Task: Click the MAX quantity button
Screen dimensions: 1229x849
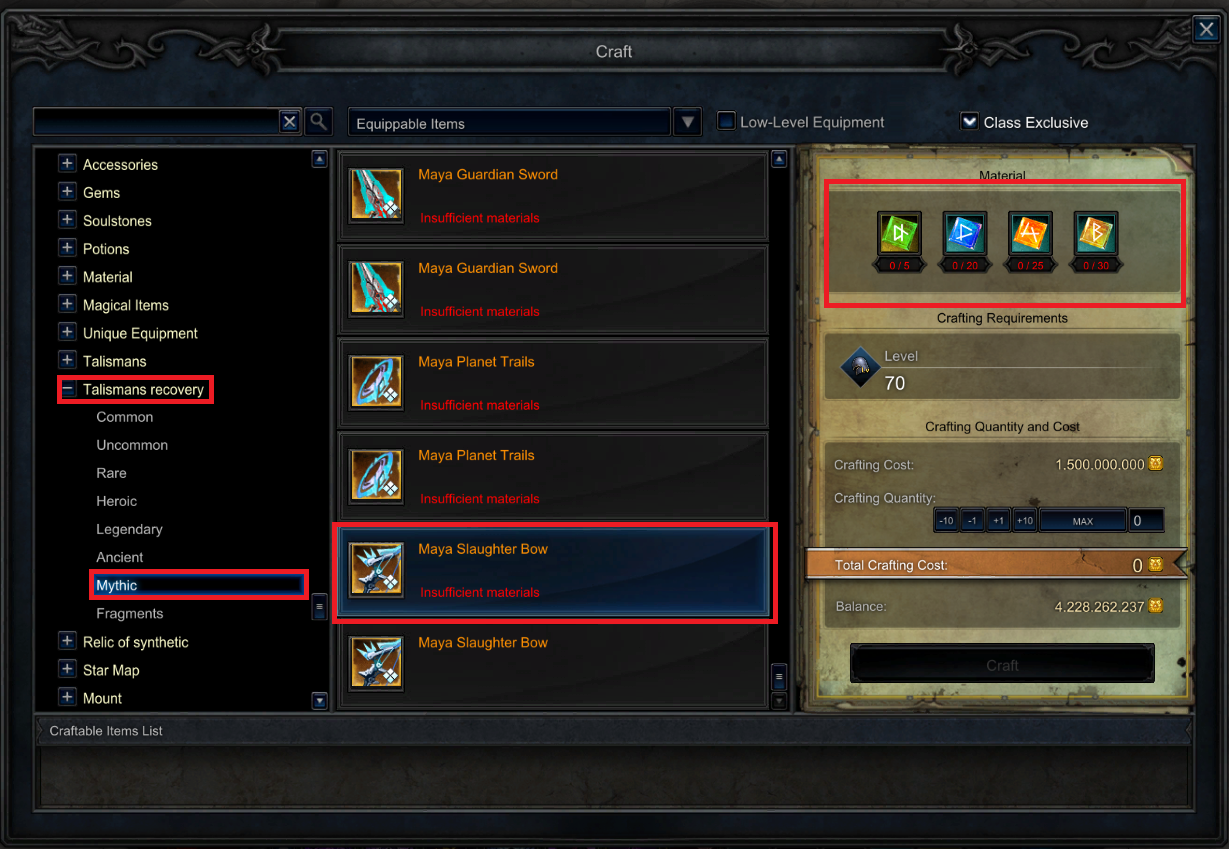Action: [x=1082, y=521]
